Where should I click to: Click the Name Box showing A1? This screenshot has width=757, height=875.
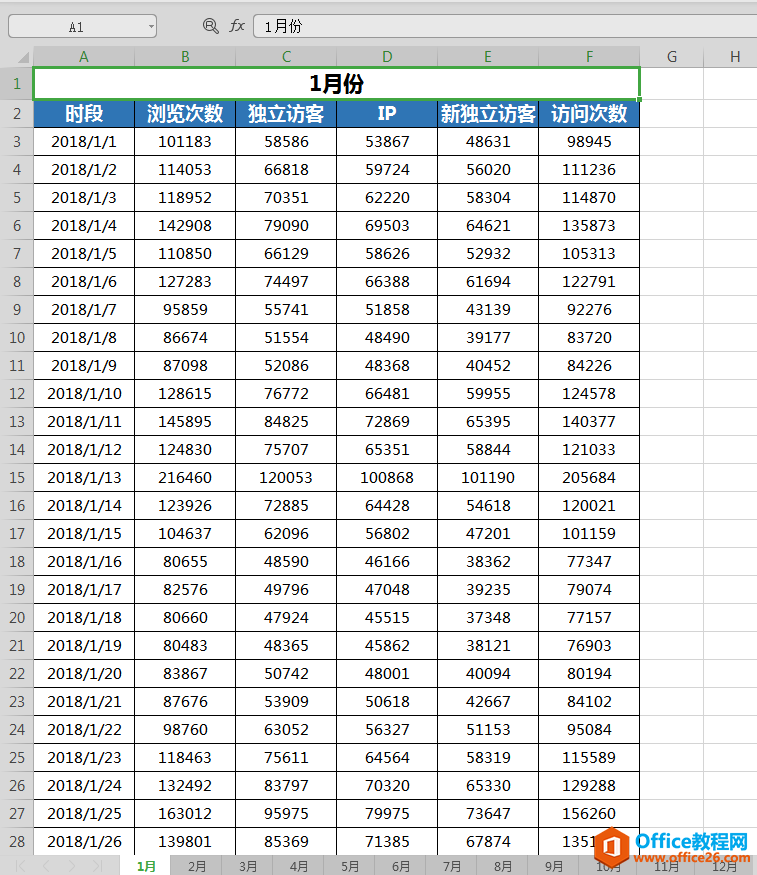[82, 27]
